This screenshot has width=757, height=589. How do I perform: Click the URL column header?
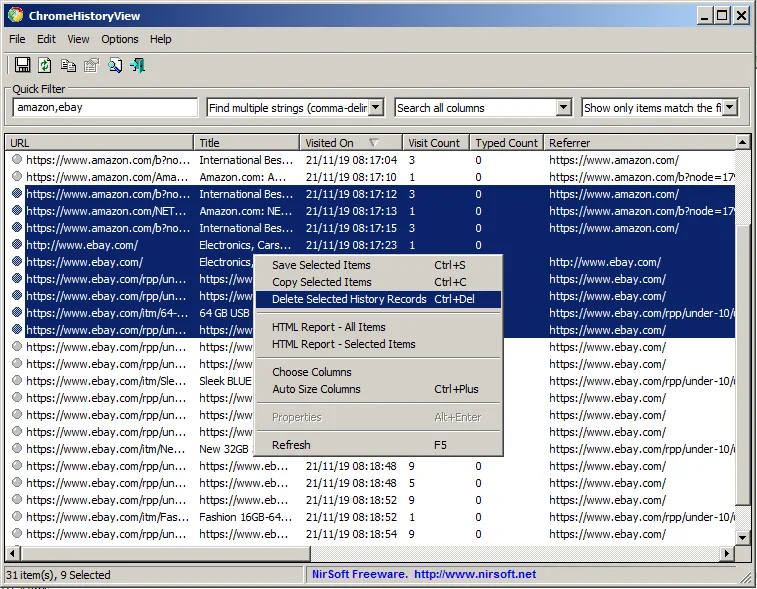tap(99, 143)
